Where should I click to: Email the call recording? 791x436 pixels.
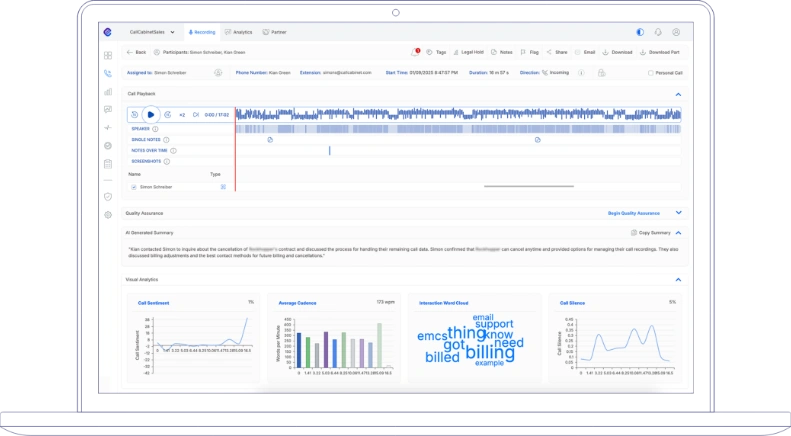tap(585, 52)
